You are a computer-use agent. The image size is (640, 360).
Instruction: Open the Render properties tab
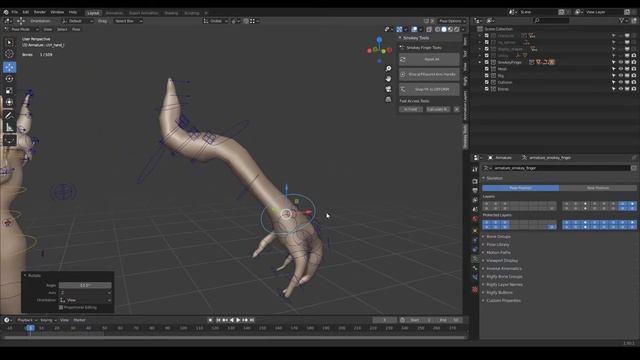point(475,181)
